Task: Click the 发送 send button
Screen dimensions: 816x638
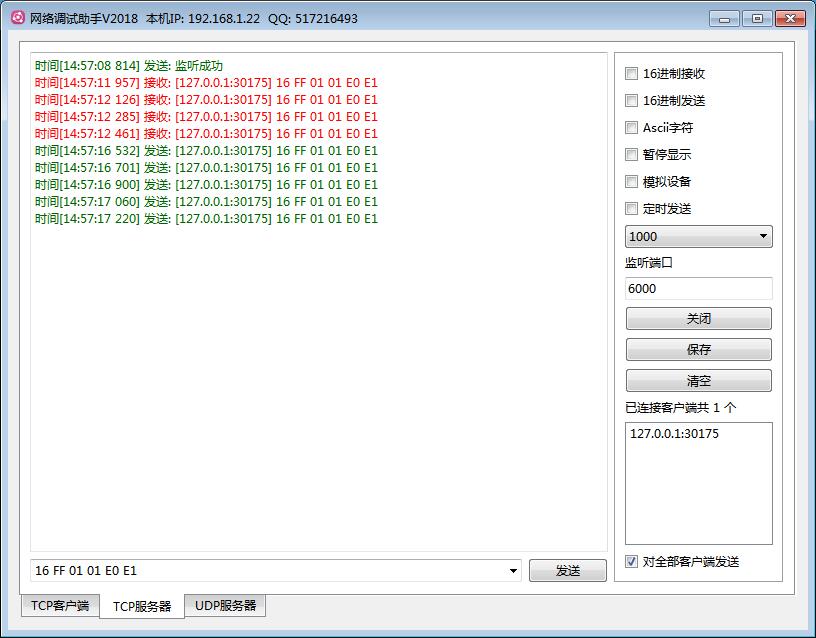Action: tap(567, 570)
